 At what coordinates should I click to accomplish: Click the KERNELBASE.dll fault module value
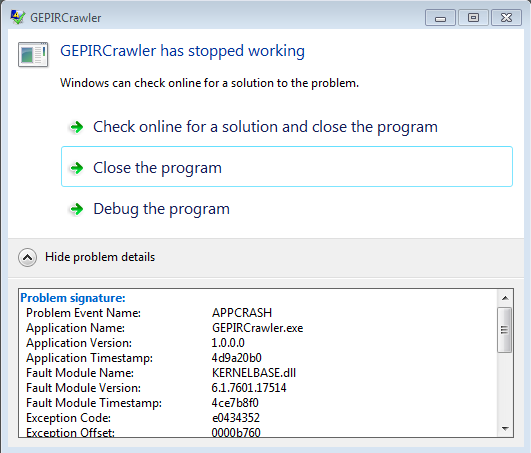tap(254, 373)
